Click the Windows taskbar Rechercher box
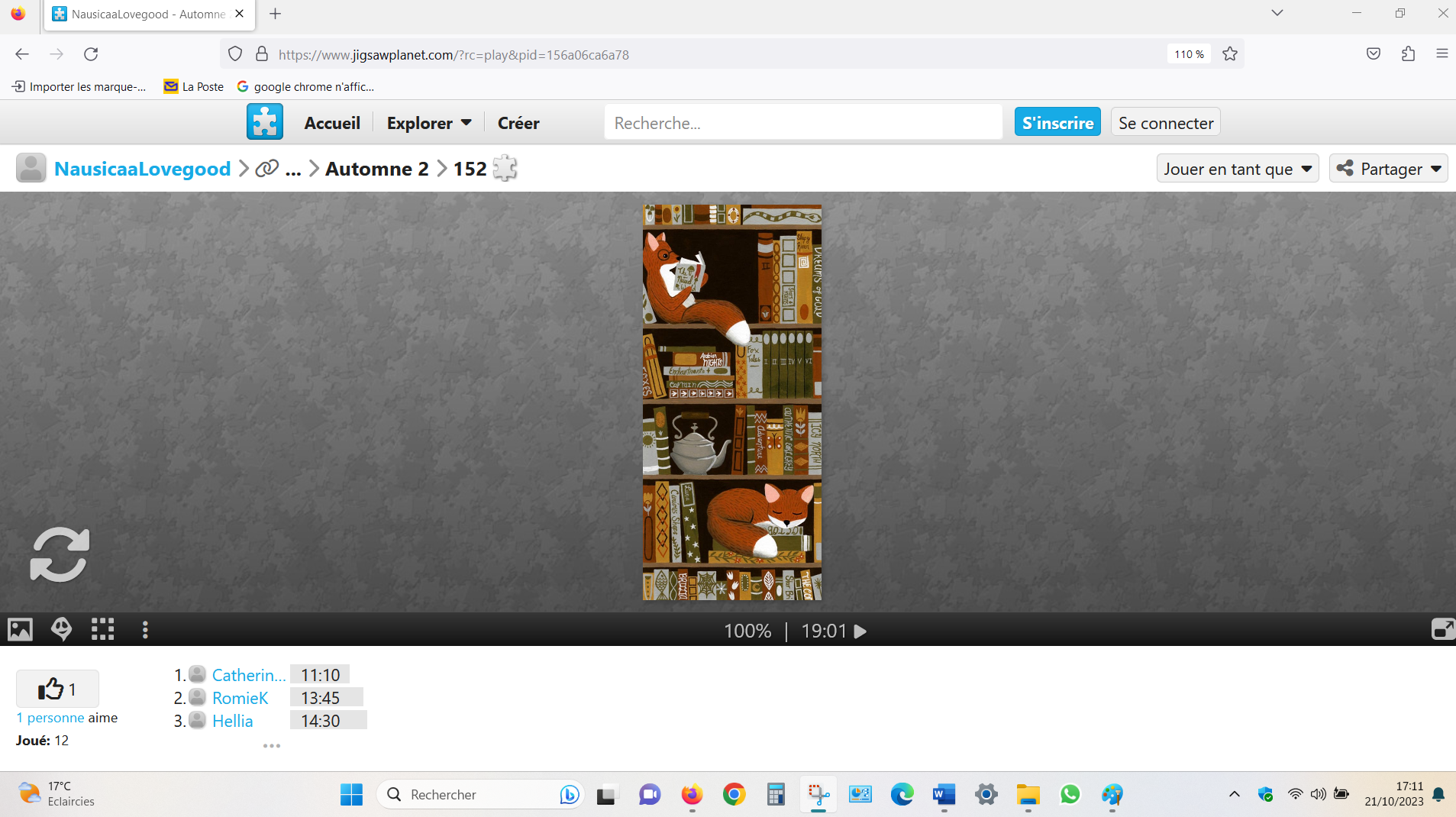The height and width of the screenshot is (817, 1456). pyautogui.click(x=481, y=795)
